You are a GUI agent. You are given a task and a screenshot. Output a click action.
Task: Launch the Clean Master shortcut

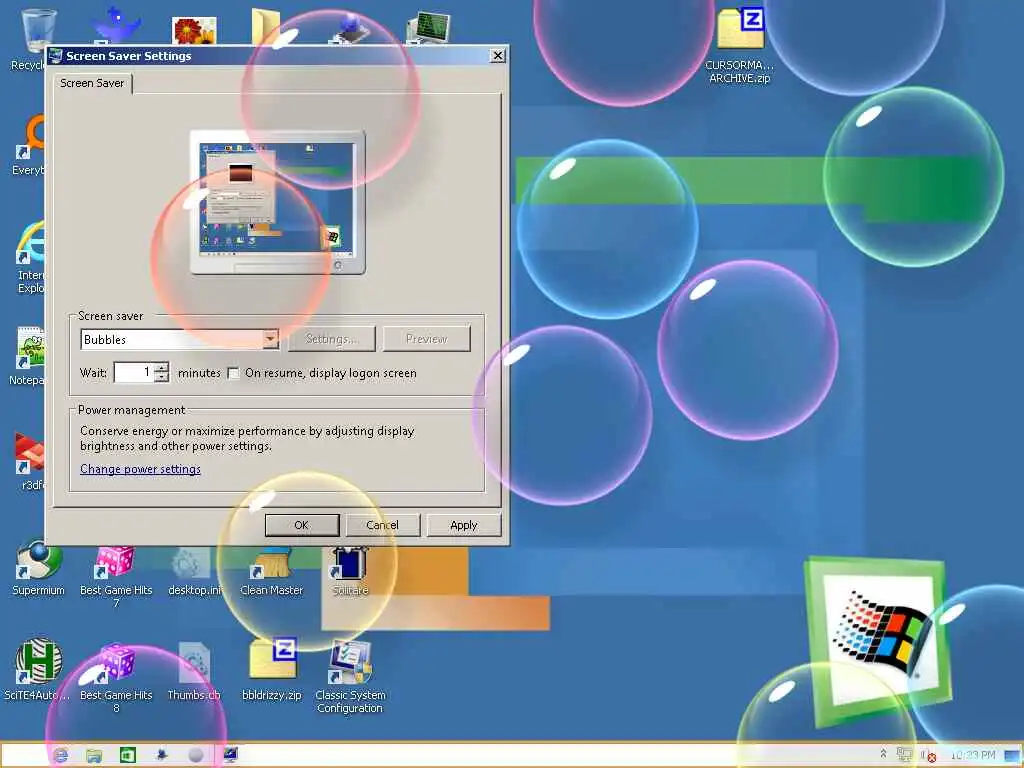click(272, 571)
